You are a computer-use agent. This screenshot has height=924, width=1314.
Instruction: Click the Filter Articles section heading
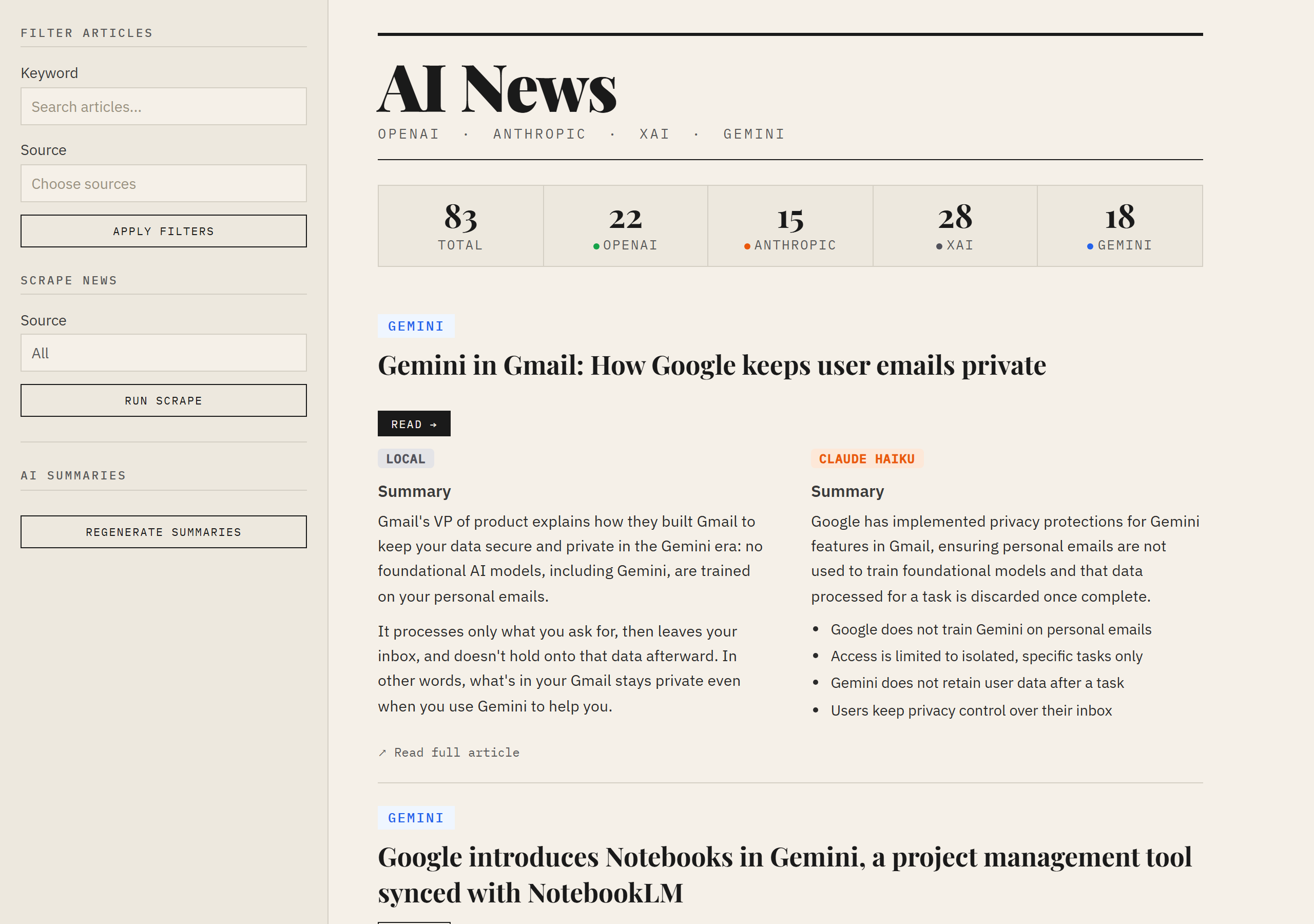point(87,33)
